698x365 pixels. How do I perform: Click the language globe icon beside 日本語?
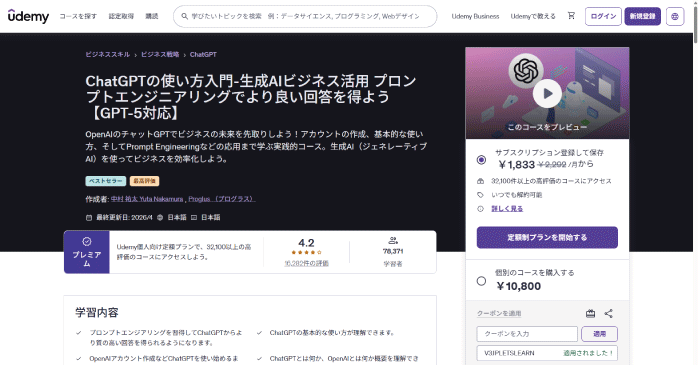pyautogui.click(x=160, y=218)
